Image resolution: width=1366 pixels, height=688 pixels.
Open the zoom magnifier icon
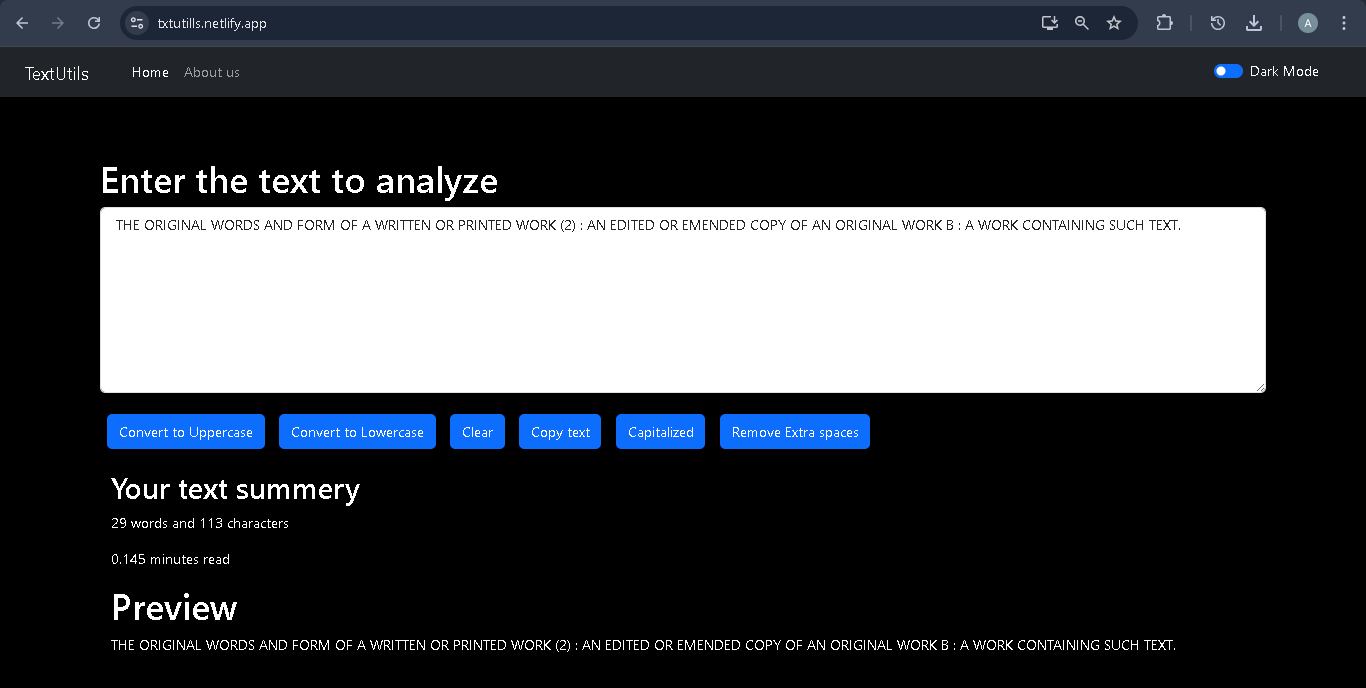point(1081,23)
